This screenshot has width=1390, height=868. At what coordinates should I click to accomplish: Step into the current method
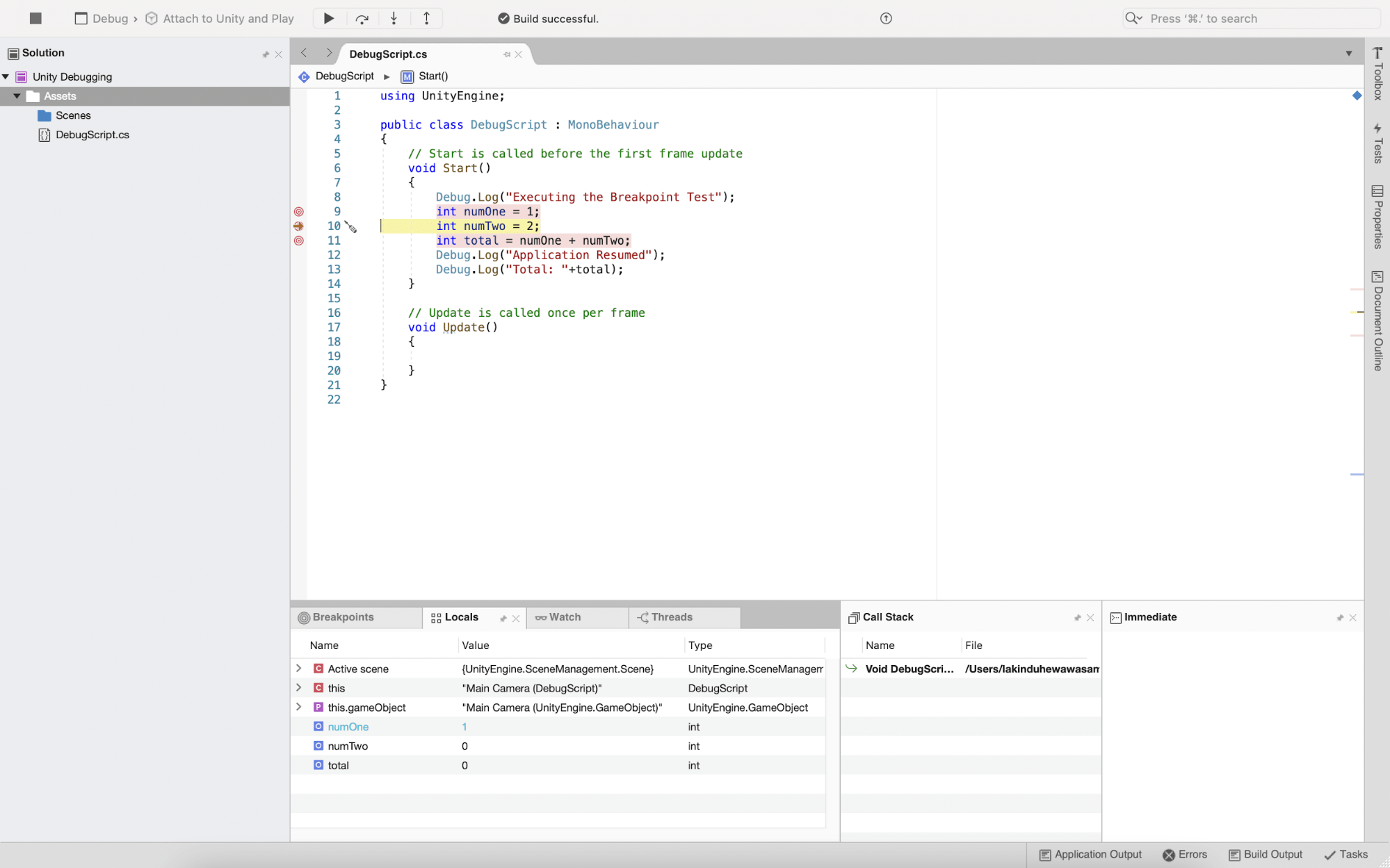click(x=394, y=18)
